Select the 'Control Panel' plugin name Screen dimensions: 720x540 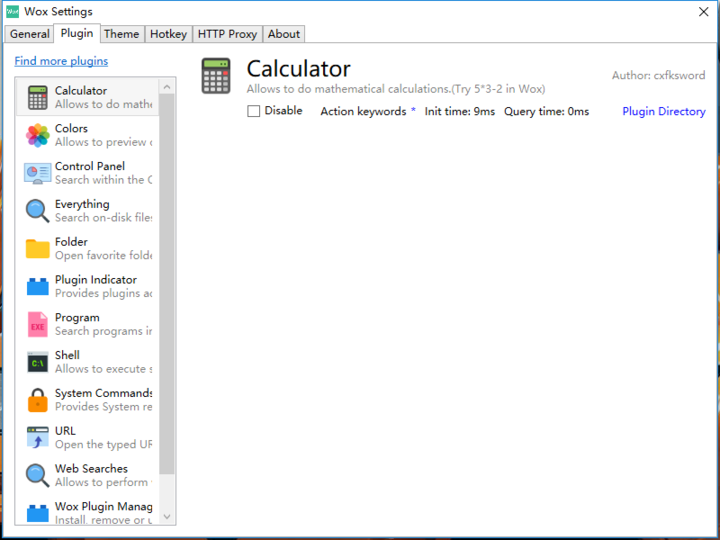[x=90, y=166]
